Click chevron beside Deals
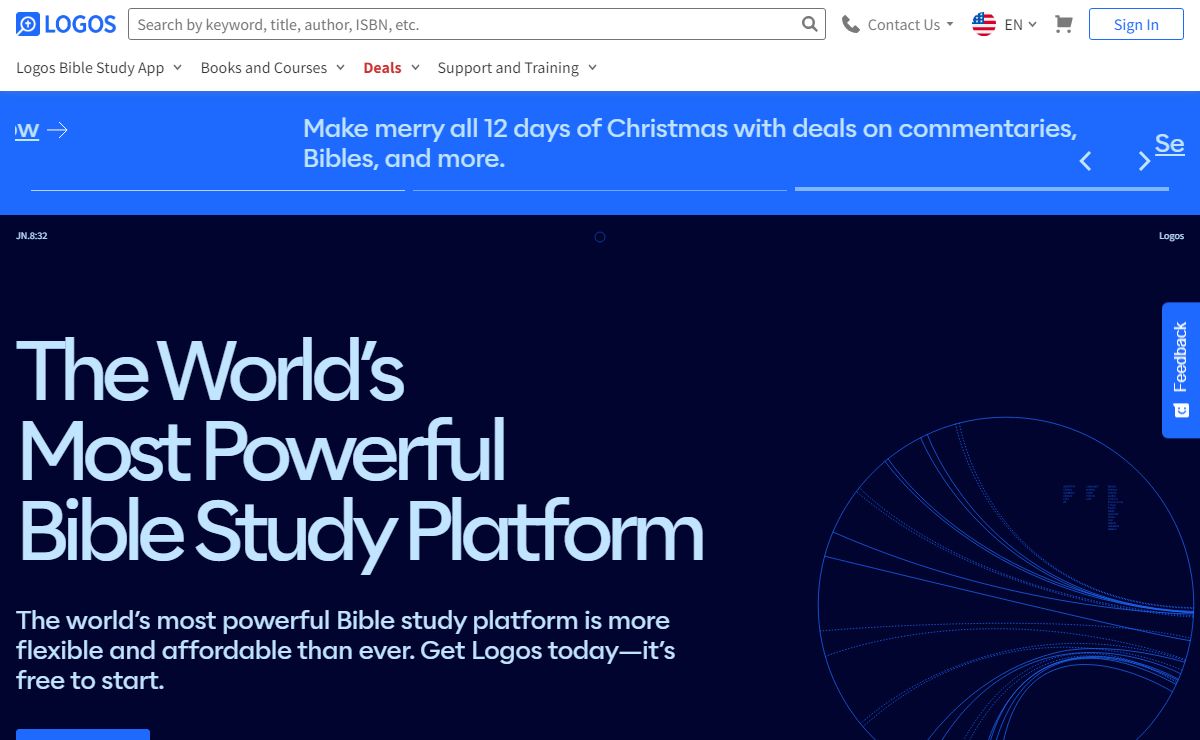Screen dimensions: 1200x740 (415, 68)
